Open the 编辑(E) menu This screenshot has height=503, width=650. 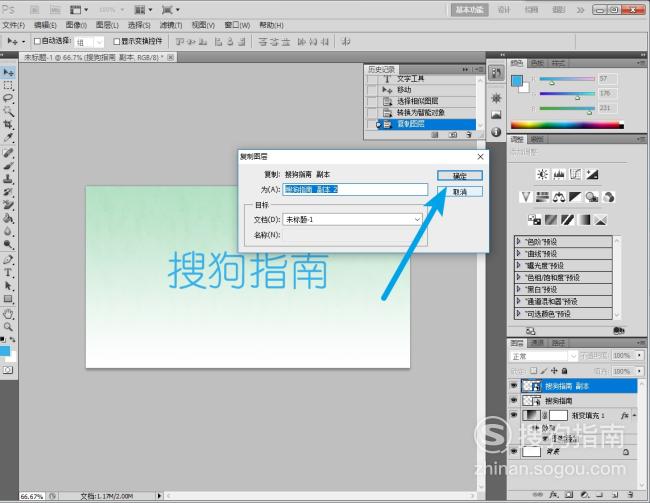[x=45, y=25]
